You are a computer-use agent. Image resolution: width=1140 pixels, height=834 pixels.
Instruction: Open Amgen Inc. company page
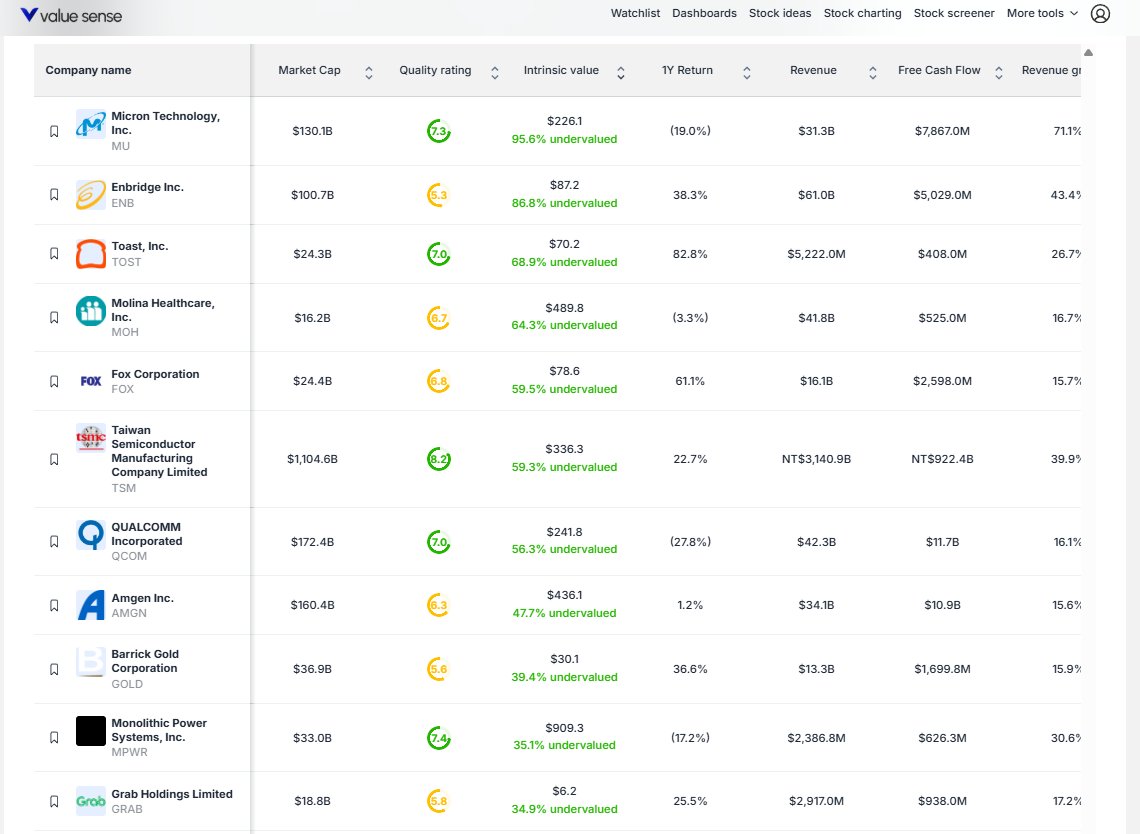click(x=142, y=598)
